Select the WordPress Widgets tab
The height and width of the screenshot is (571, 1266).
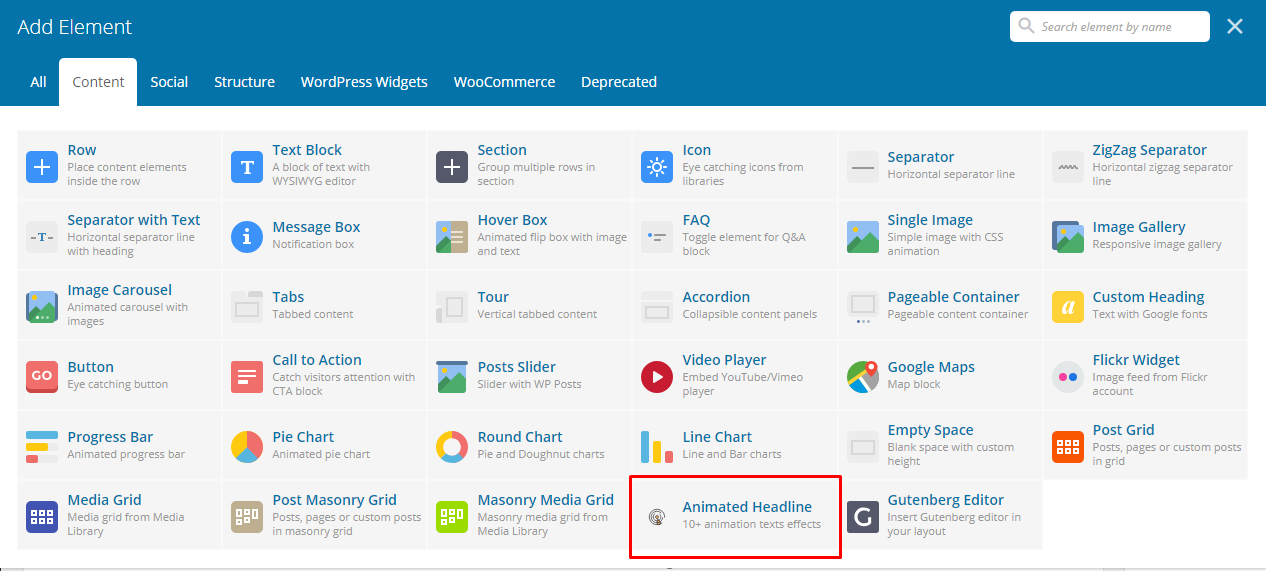coord(364,82)
